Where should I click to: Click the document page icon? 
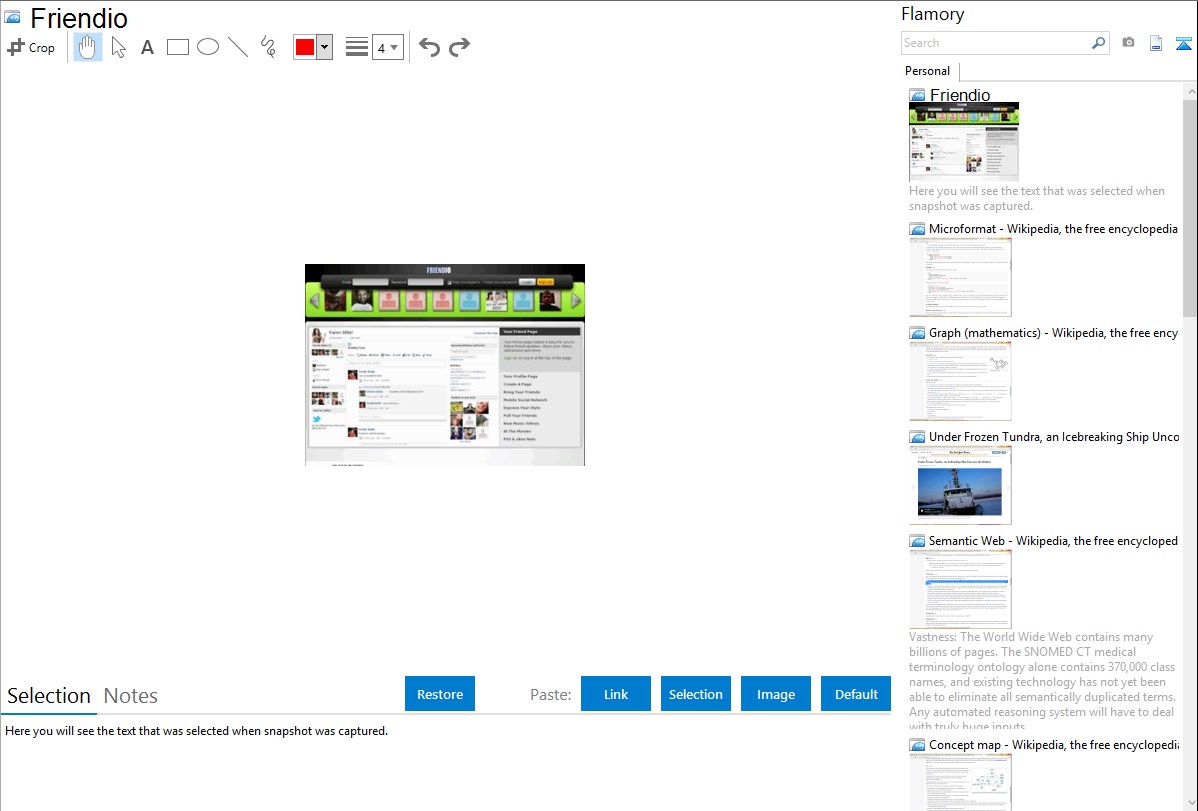pos(1156,43)
